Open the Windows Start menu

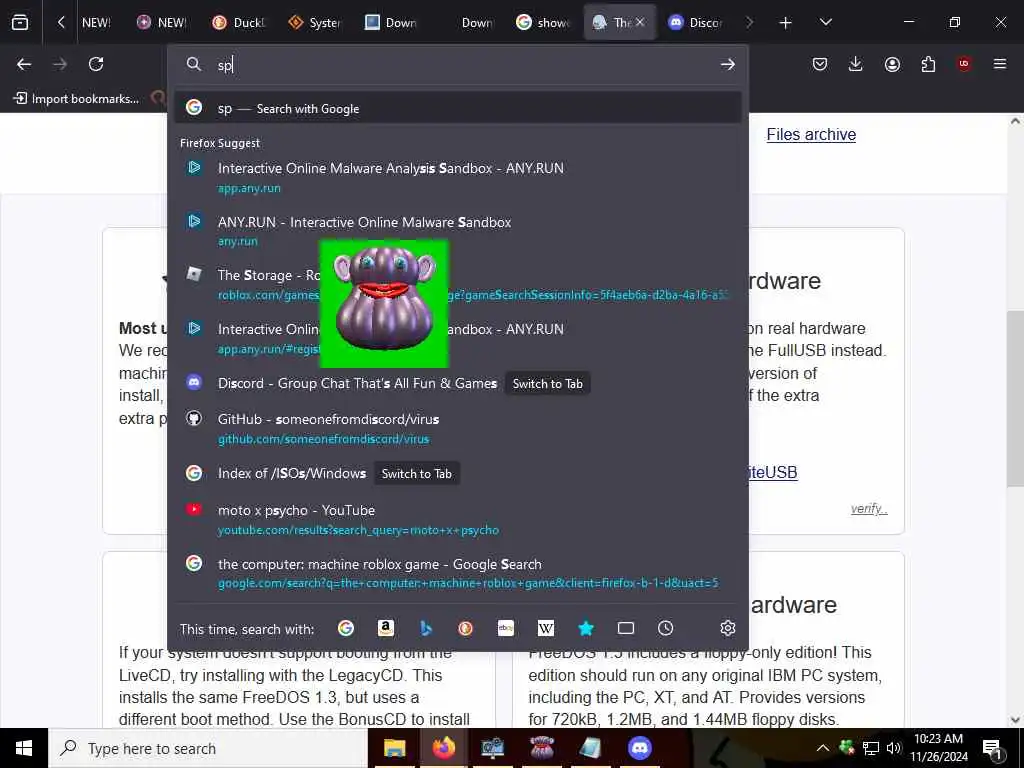(24, 748)
